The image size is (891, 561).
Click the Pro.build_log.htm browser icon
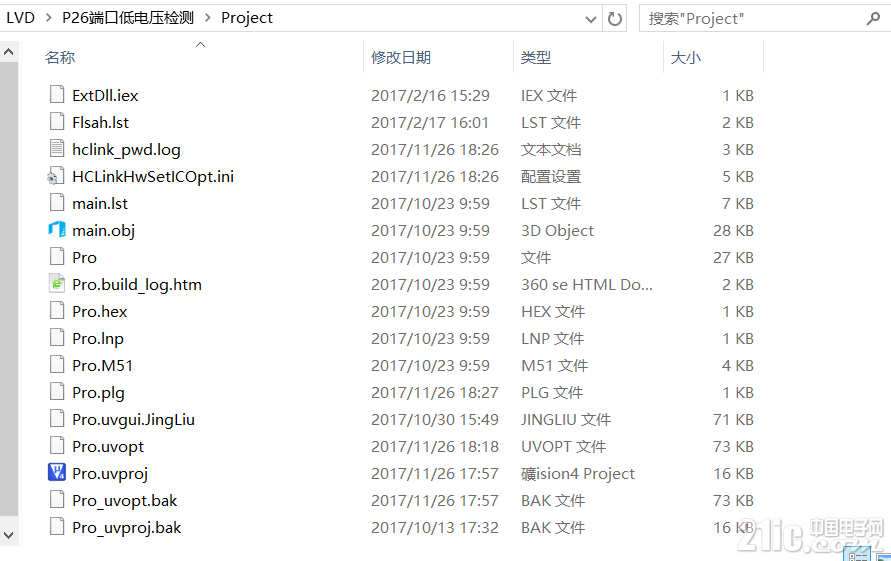[x=57, y=284]
